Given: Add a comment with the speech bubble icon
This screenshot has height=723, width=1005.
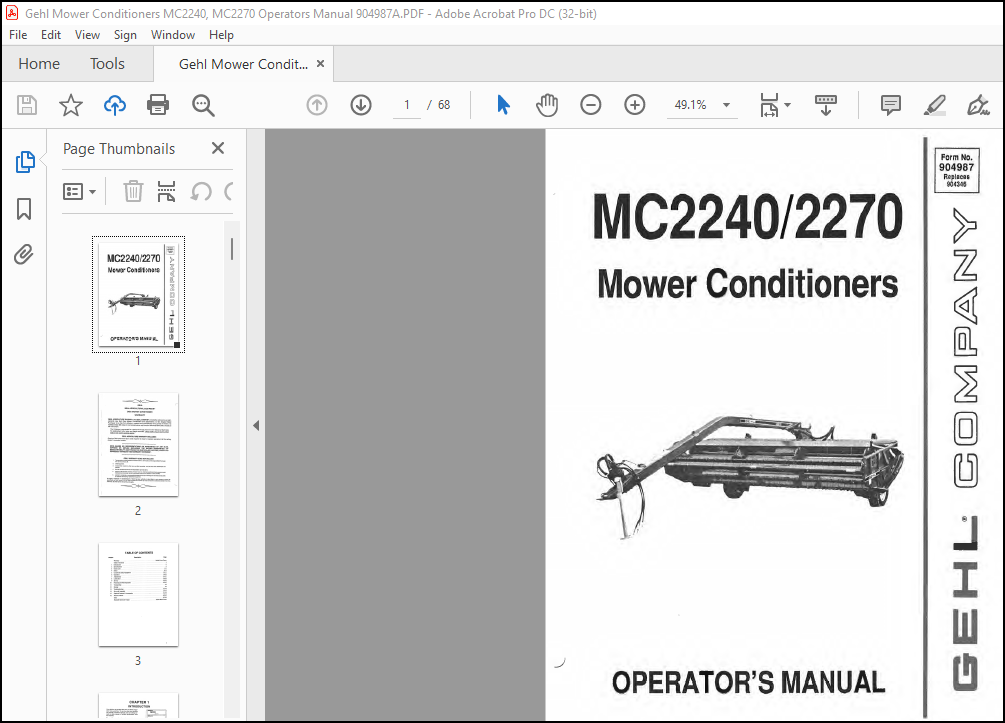Looking at the screenshot, I should click(x=890, y=105).
